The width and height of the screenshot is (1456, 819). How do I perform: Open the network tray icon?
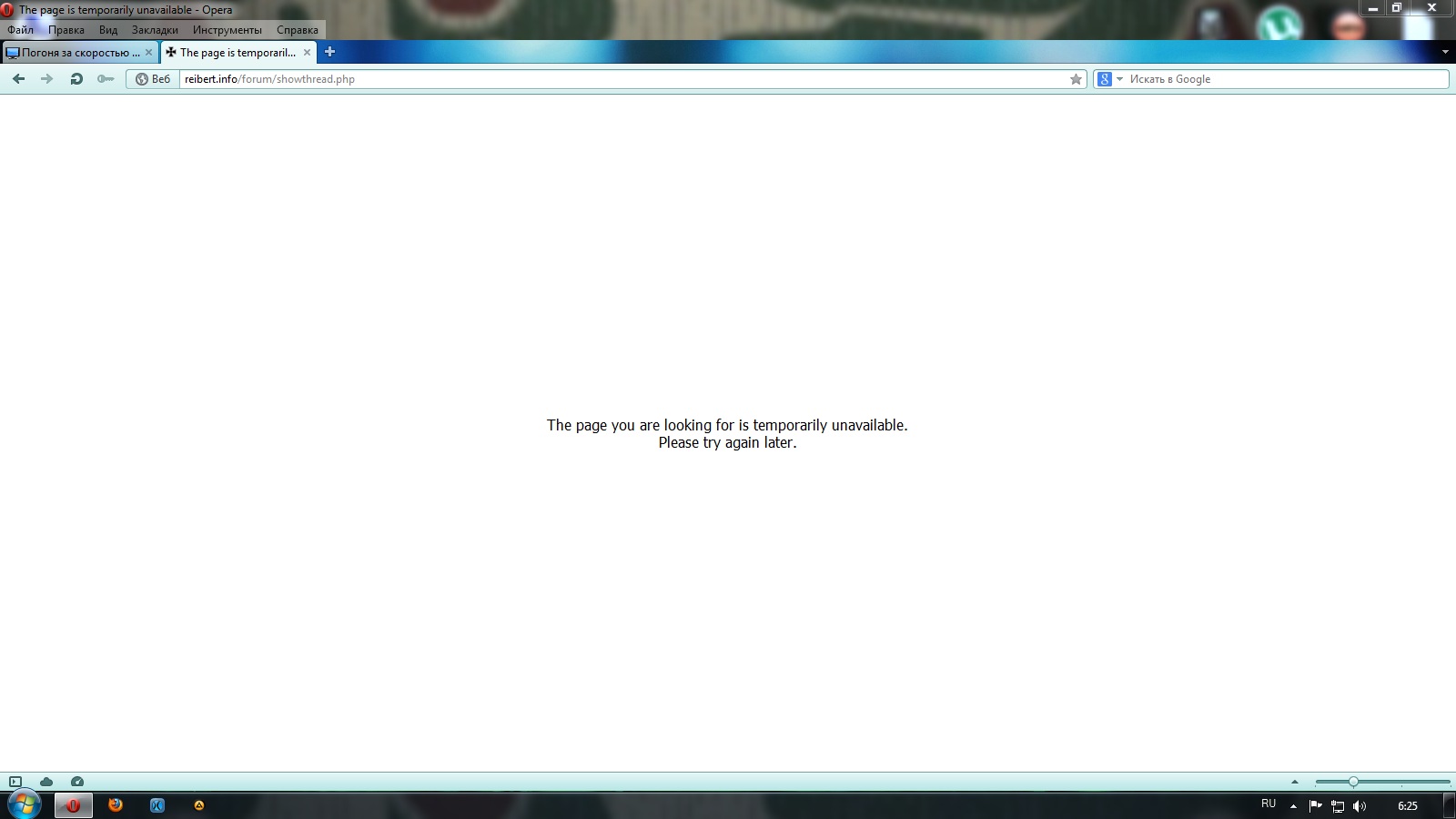click(x=1338, y=805)
